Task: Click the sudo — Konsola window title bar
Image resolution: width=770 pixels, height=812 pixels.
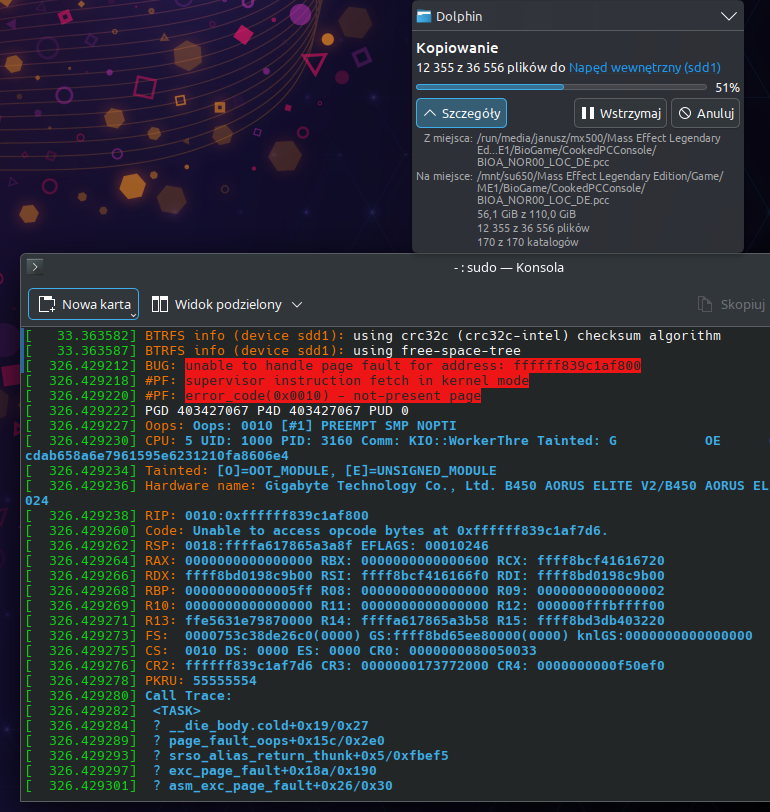Action: tap(400, 267)
